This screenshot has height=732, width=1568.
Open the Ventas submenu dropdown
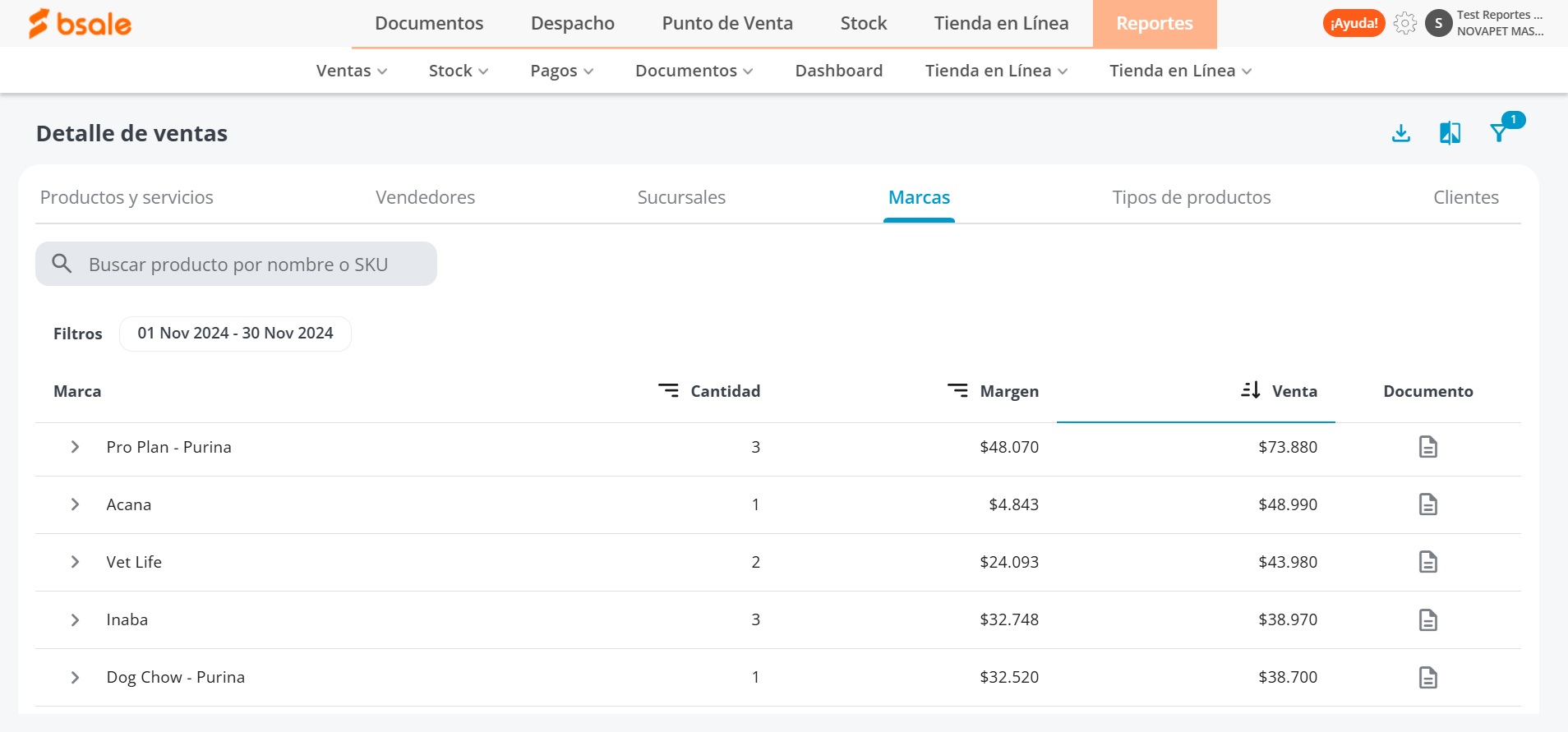pos(352,71)
